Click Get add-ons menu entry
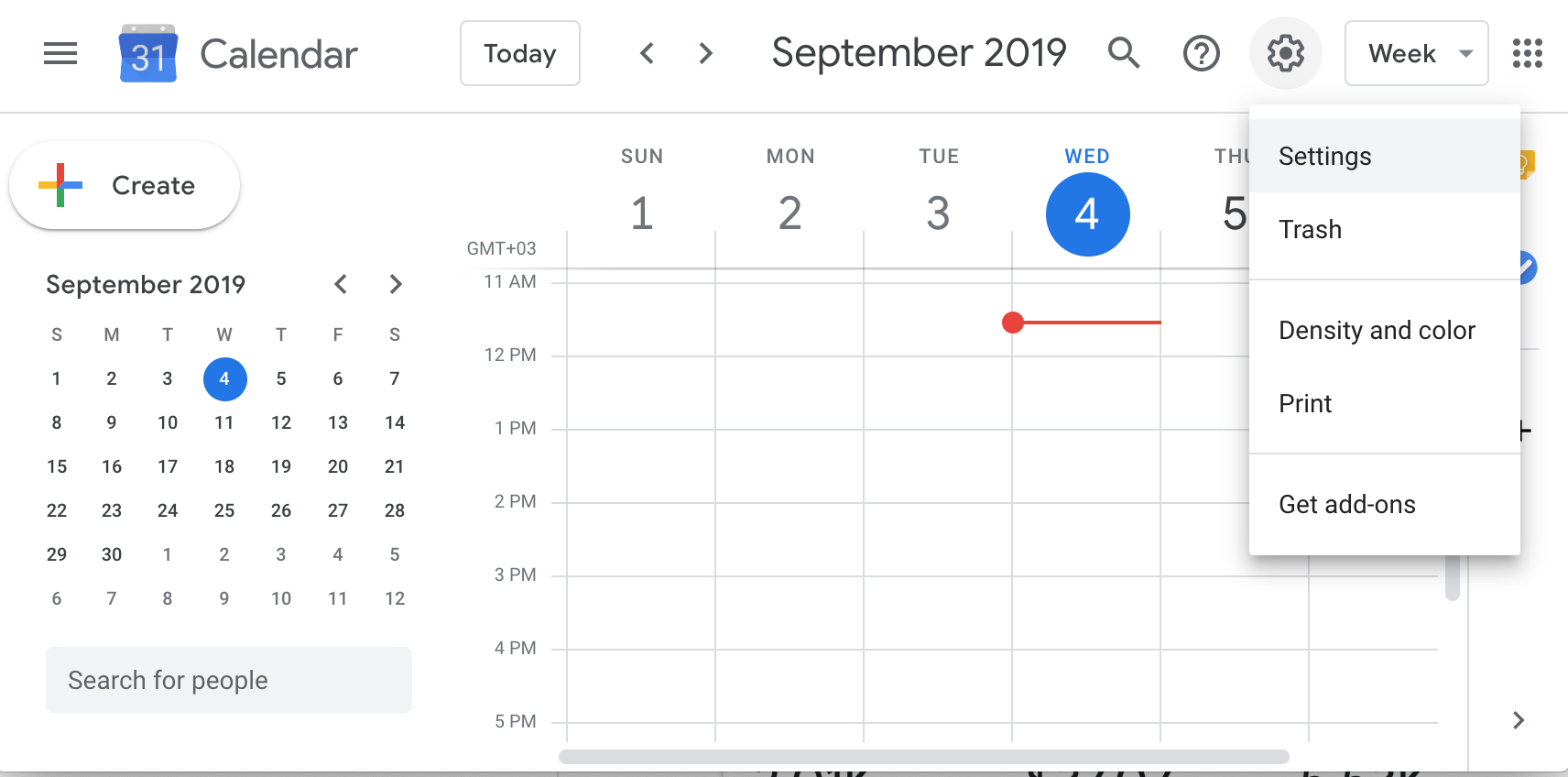 point(1346,505)
